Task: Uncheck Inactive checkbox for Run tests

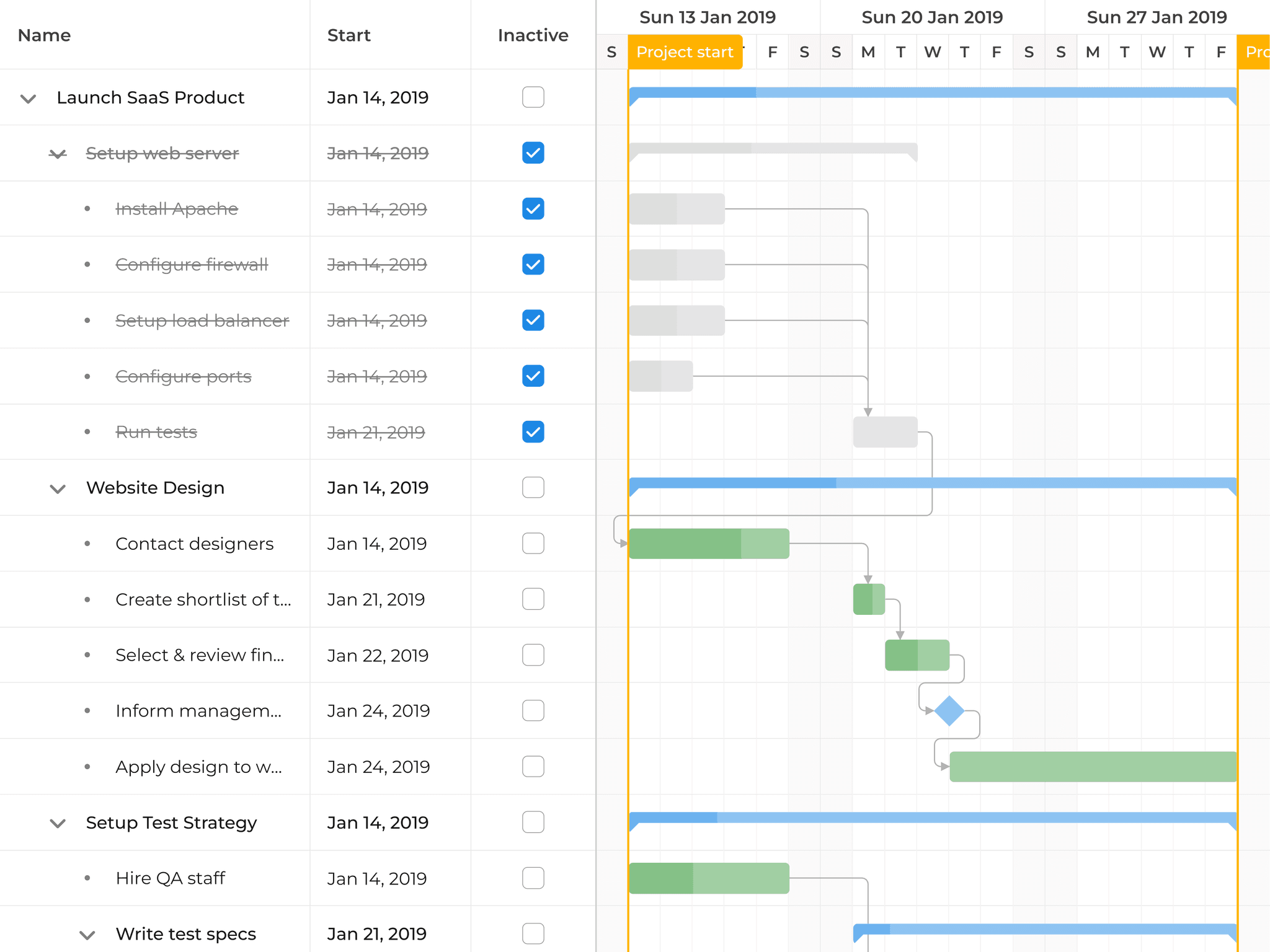Action: [x=533, y=432]
